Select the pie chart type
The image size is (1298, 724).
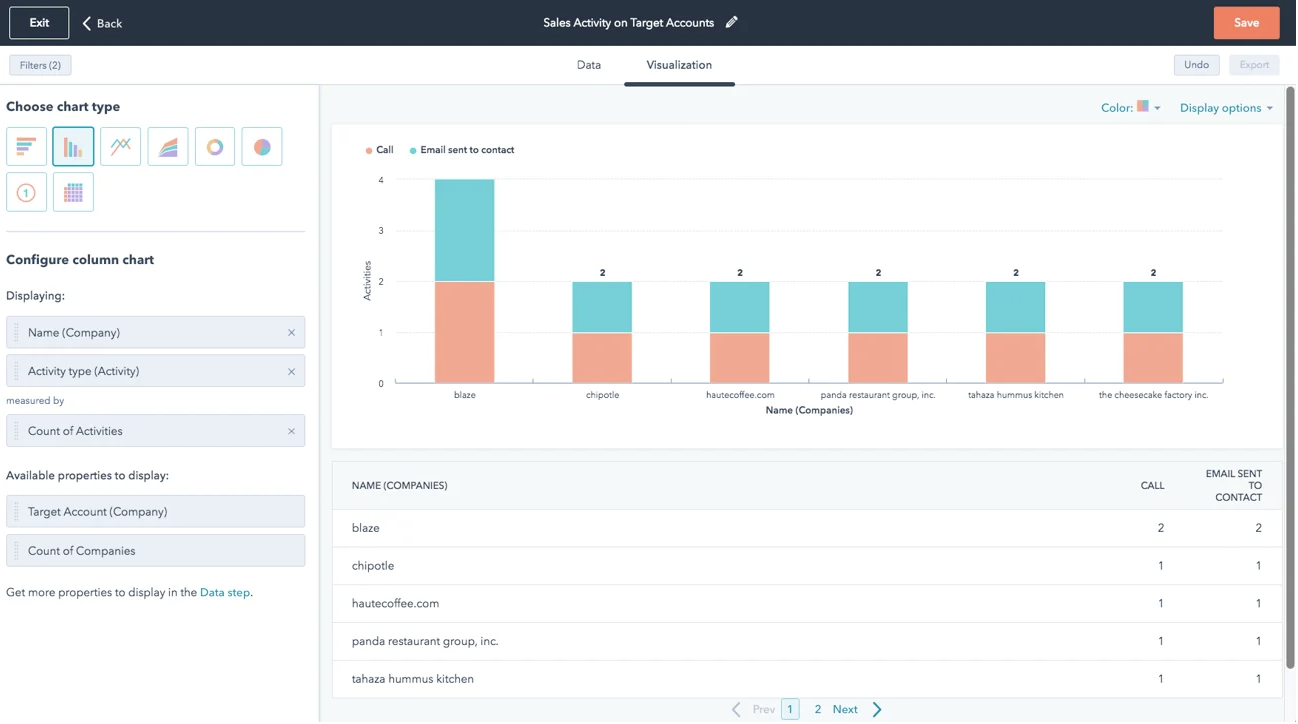[x=262, y=147]
